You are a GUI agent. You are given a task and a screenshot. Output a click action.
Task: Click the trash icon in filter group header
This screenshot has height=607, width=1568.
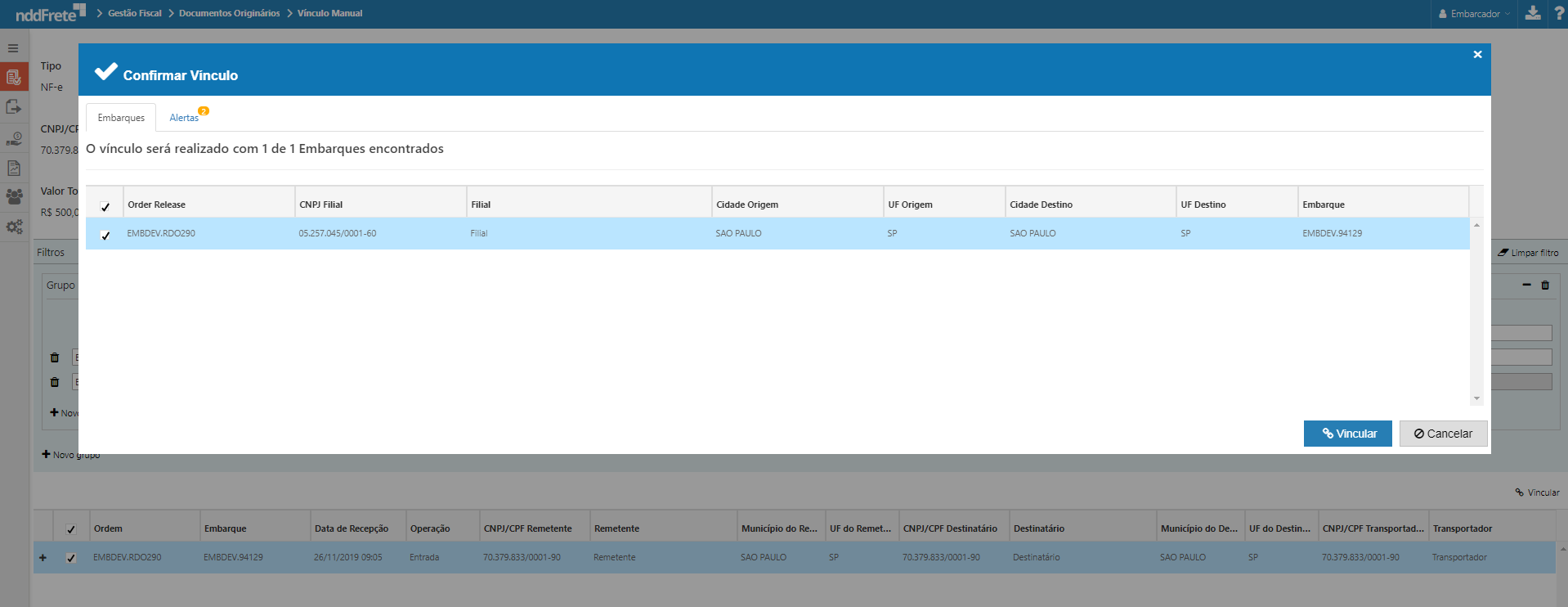pyautogui.click(x=1545, y=286)
